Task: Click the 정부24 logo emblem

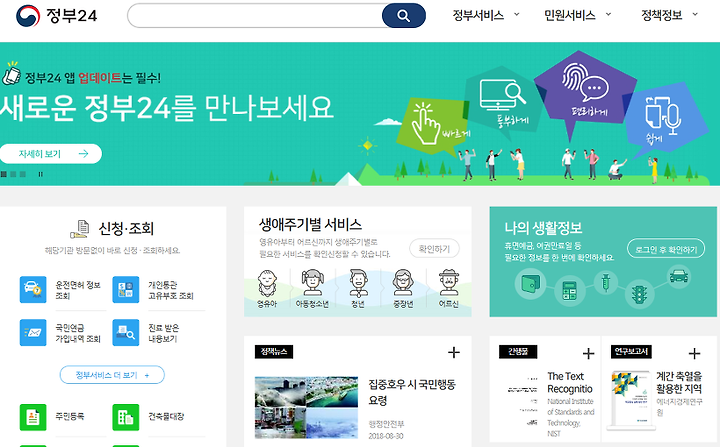Action: pos(28,15)
